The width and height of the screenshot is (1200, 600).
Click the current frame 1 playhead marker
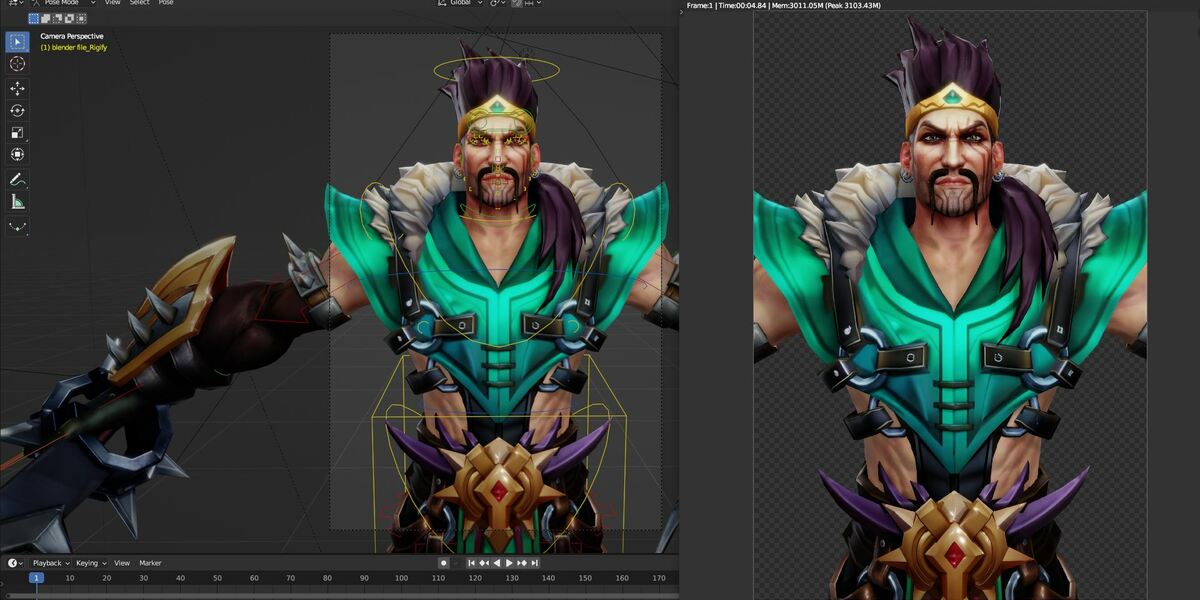pyautogui.click(x=36, y=578)
